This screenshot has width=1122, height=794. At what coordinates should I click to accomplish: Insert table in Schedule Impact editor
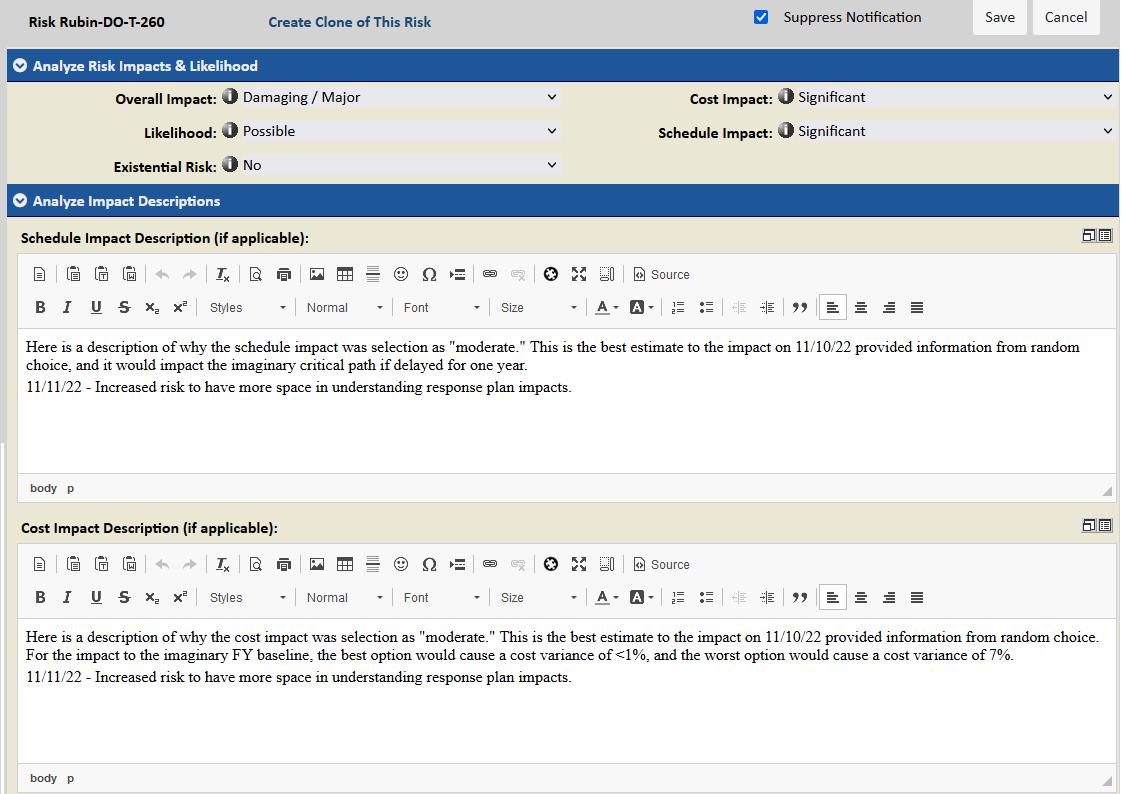coord(345,275)
